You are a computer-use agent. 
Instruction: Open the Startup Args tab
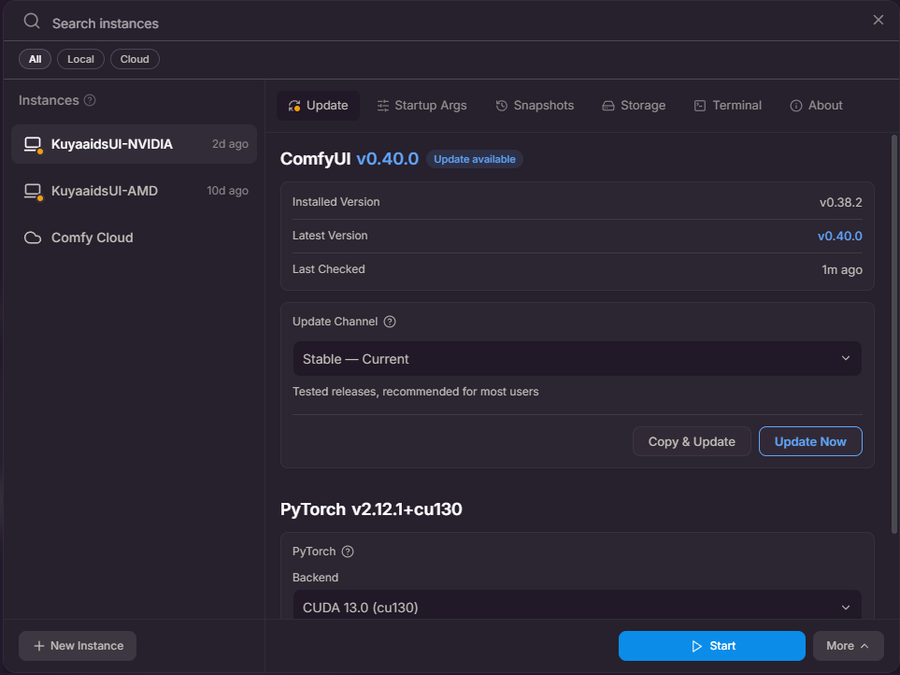[x=422, y=106]
